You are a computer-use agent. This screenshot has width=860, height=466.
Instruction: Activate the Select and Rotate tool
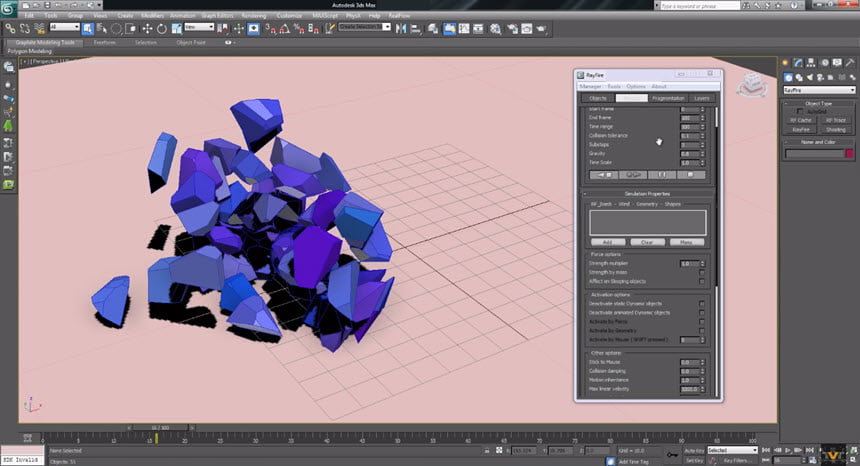pos(162,28)
